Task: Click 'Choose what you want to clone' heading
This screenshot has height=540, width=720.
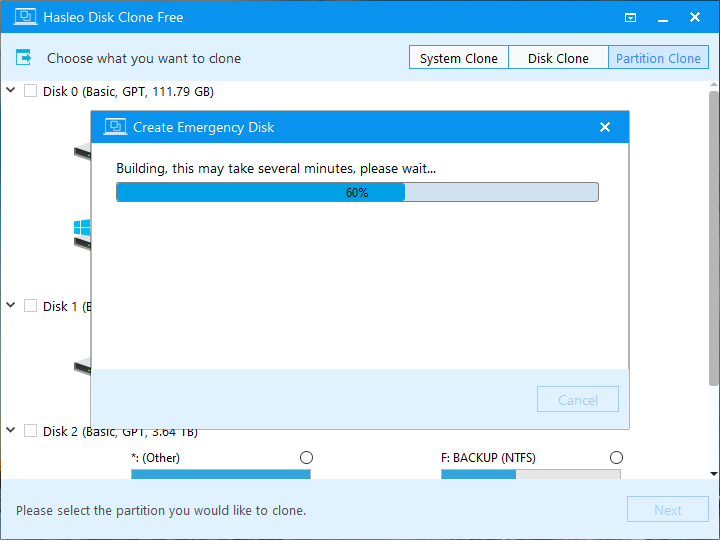Action: (144, 58)
